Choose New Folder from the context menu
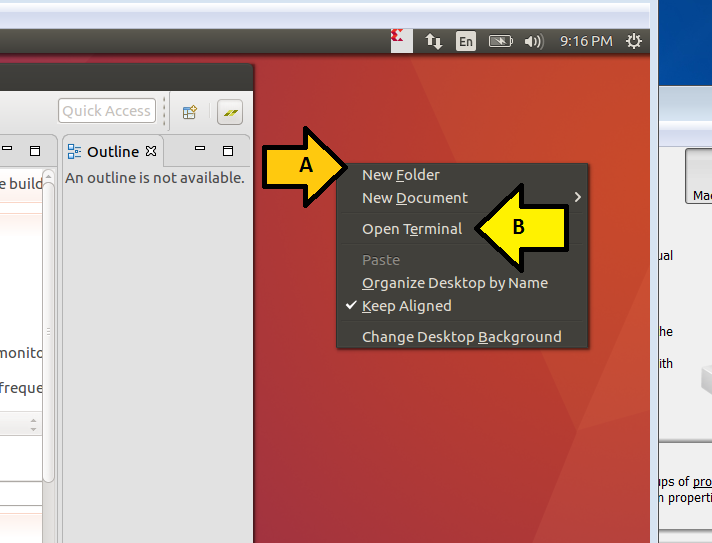Image resolution: width=712 pixels, height=543 pixels. point(400,175)
